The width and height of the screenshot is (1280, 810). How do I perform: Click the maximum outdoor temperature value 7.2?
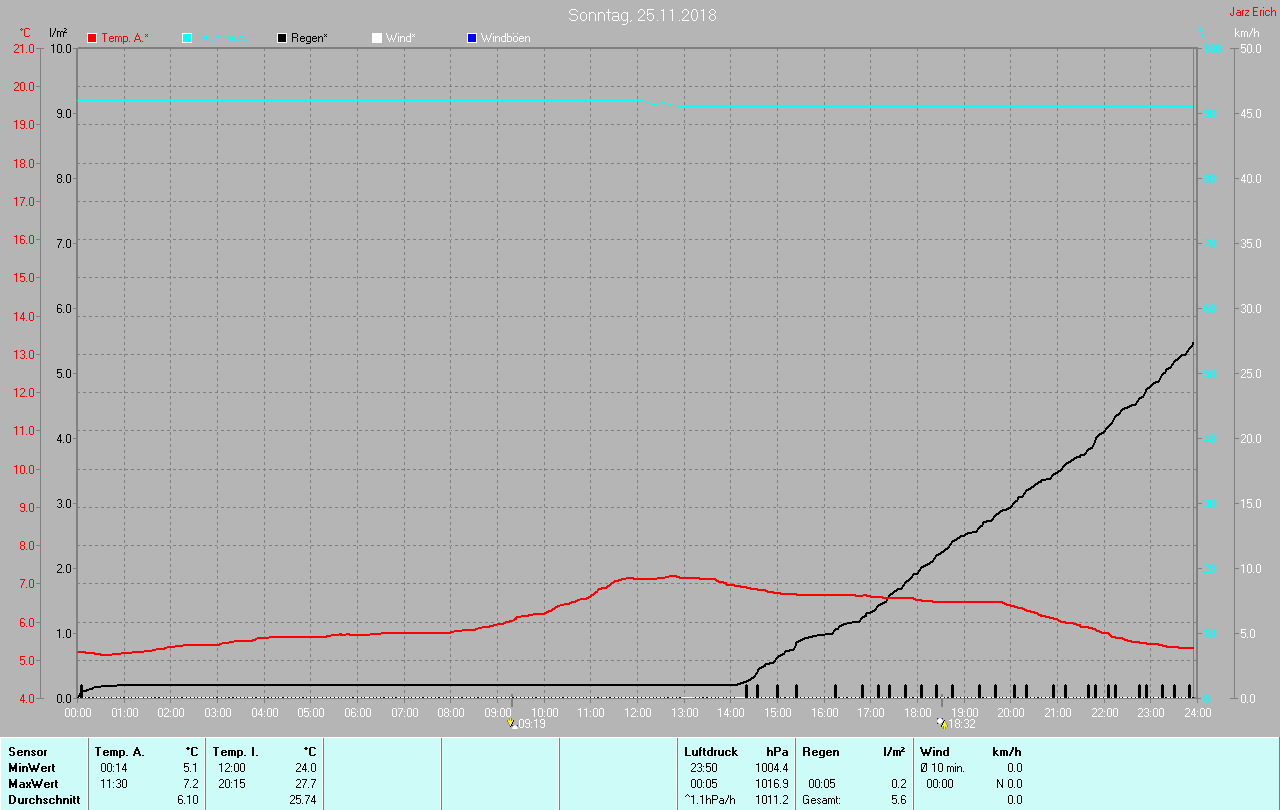click(x=190, y=783)
